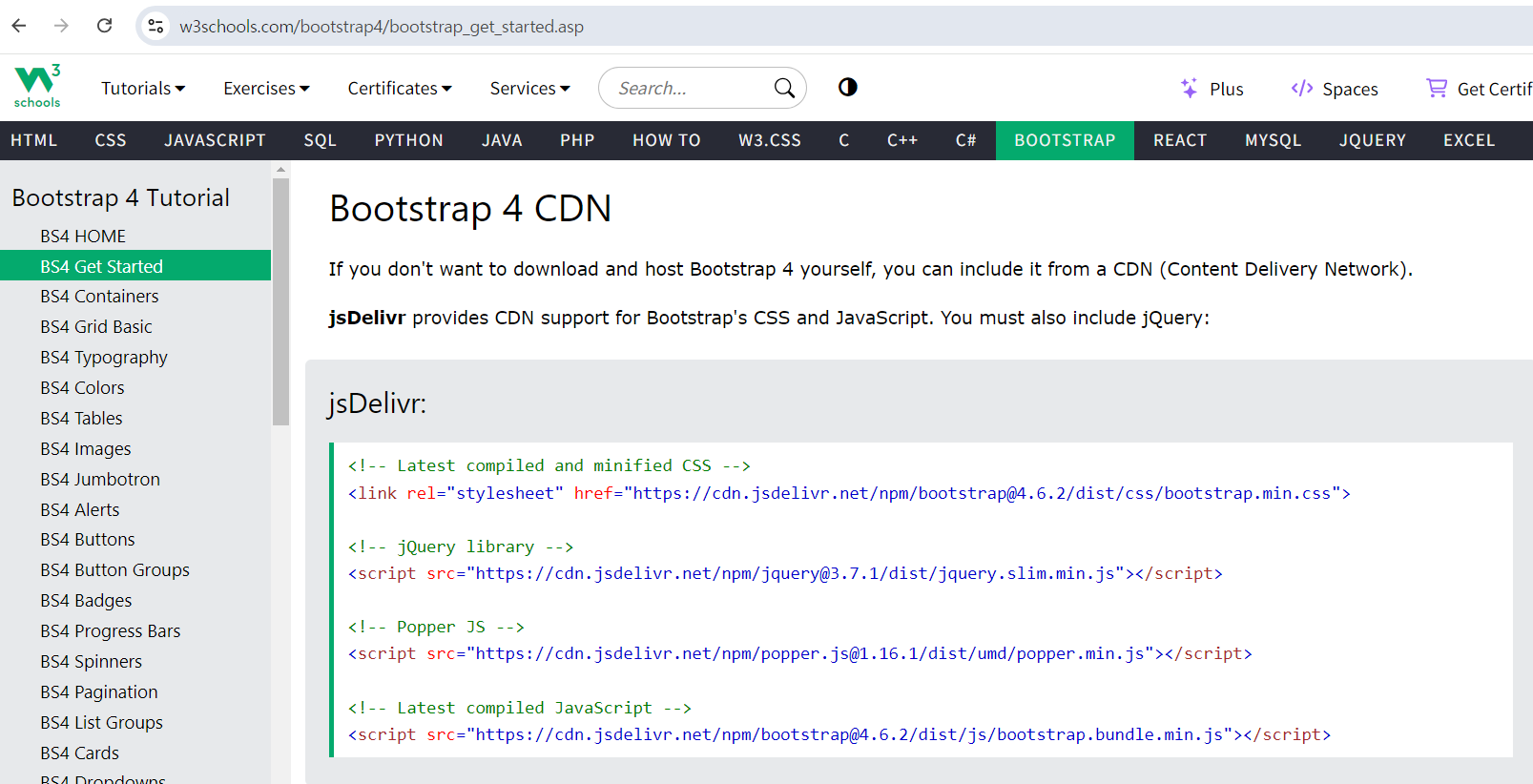Click the active BOOTSTRAP tab
This screenshot has width=1533, height=784.
[1065, 140]
